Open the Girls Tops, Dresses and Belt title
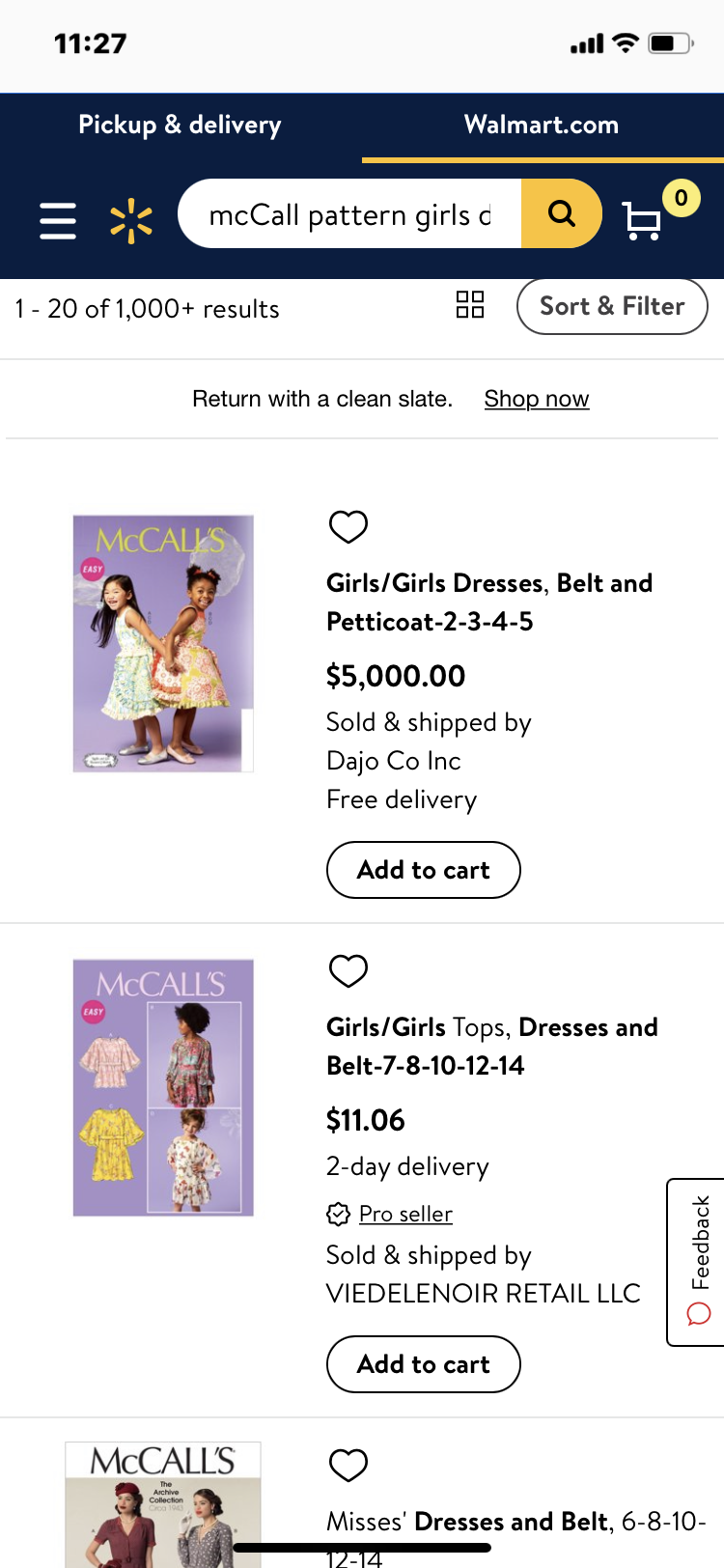This screenshot has height=1568, width=724. tap(491, 1046)
